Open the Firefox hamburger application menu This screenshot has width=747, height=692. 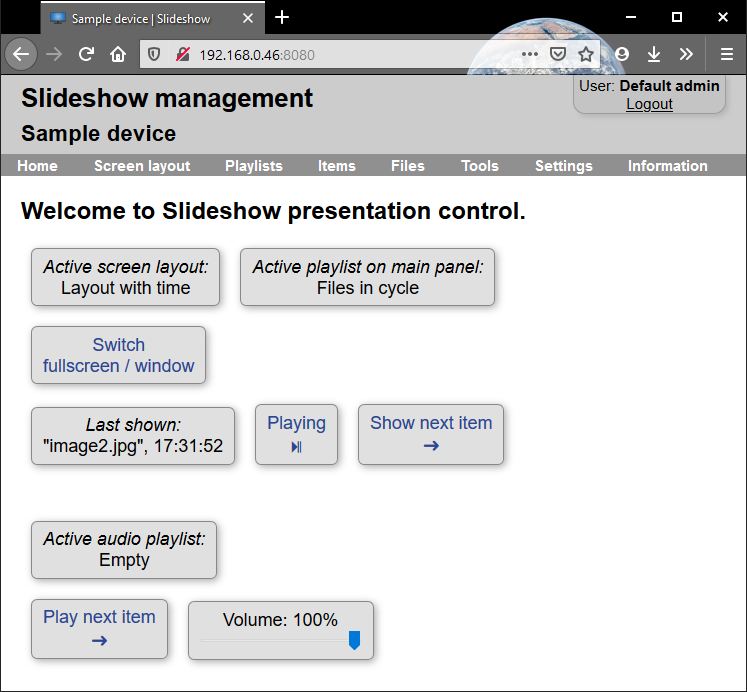pos(727,54)
